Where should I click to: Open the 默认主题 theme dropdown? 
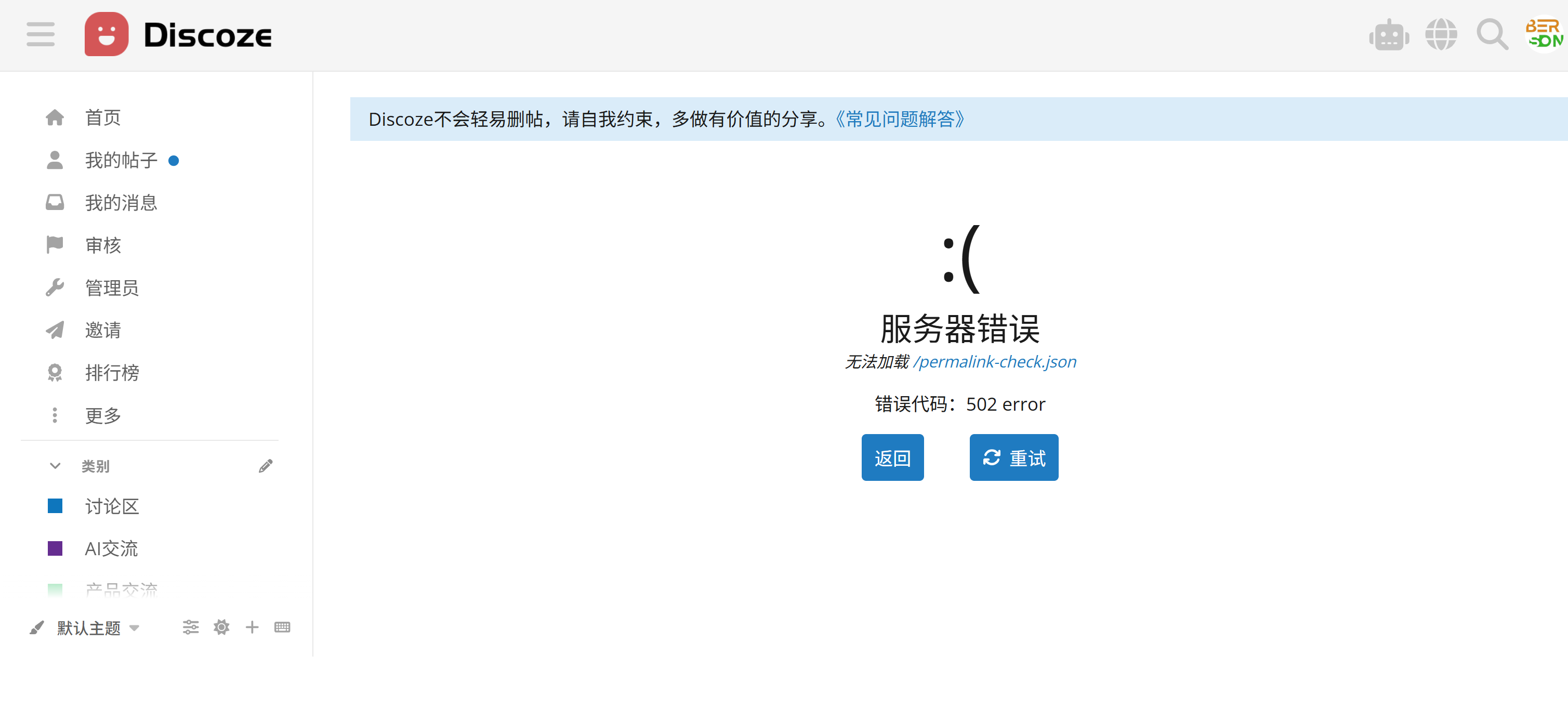coord(97,628)
